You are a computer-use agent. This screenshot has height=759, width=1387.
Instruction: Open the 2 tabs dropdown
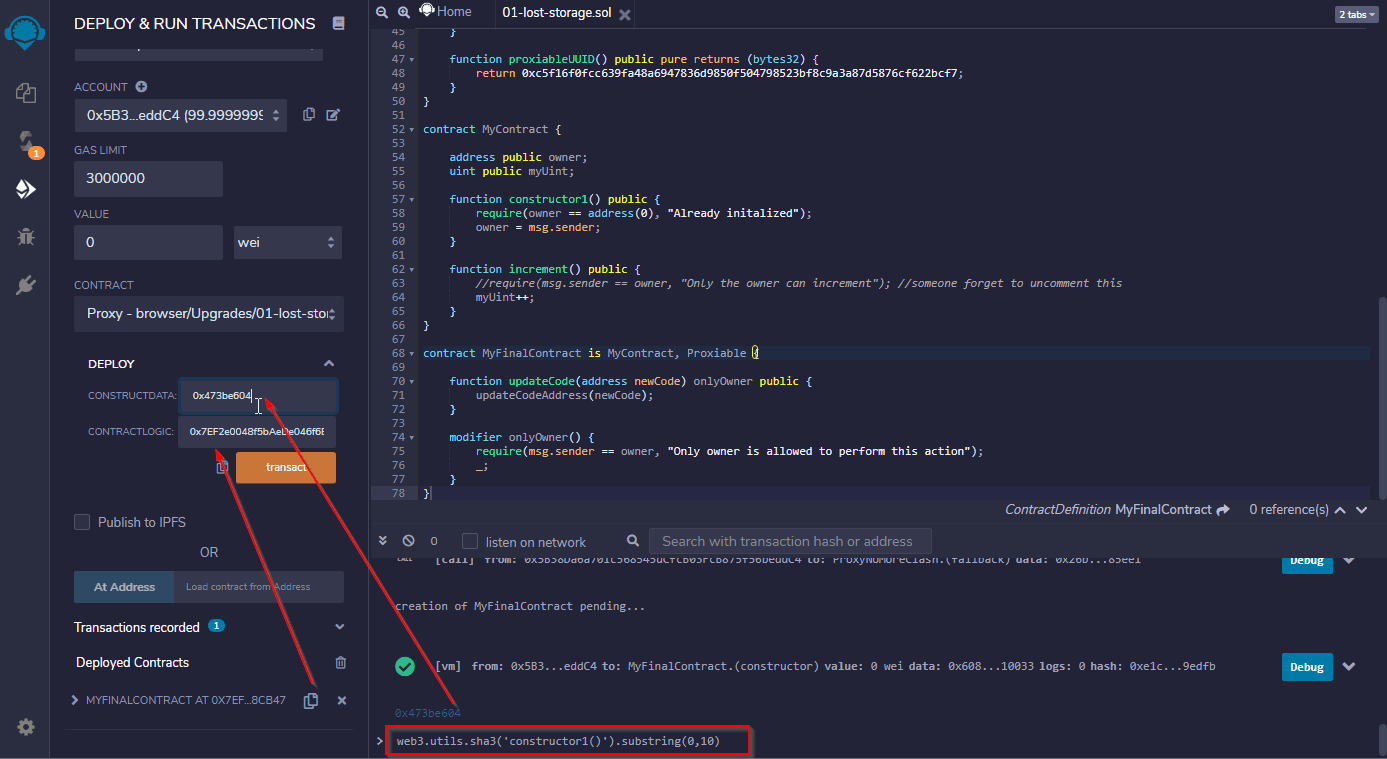tap(1358, 14)
